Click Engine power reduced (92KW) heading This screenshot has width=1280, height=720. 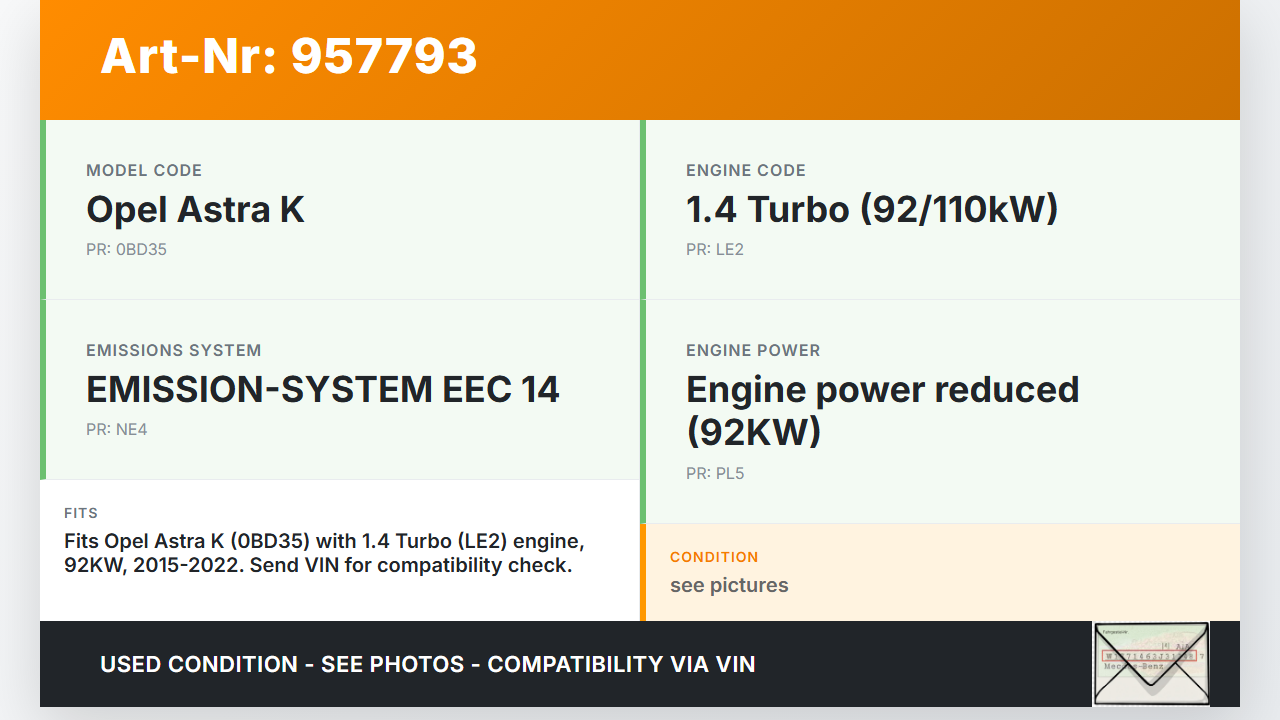[882, 410]
